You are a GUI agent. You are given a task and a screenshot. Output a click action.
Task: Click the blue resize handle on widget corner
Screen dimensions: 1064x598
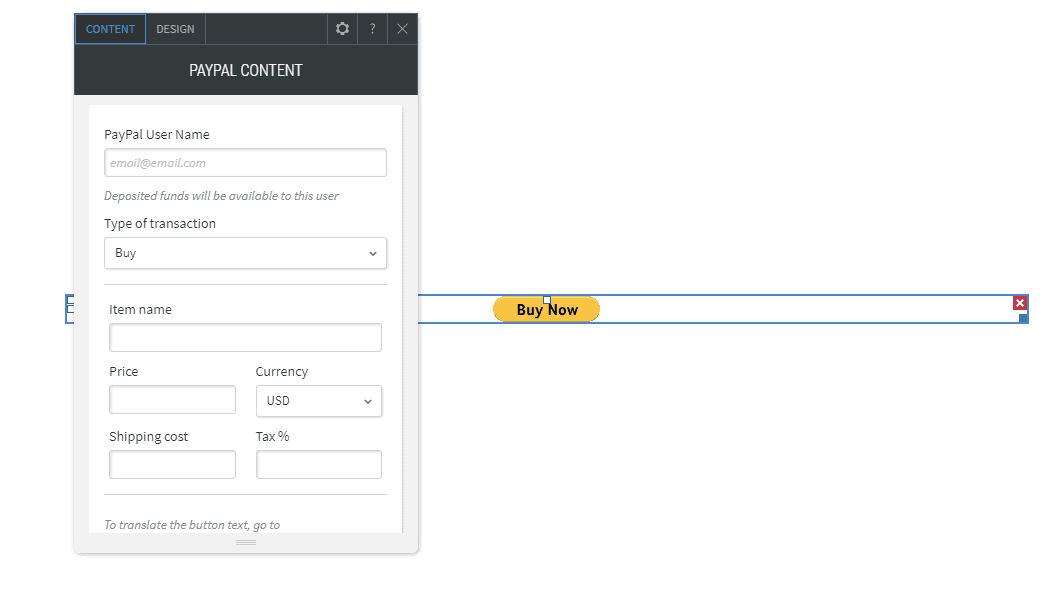coord(1023,318)
